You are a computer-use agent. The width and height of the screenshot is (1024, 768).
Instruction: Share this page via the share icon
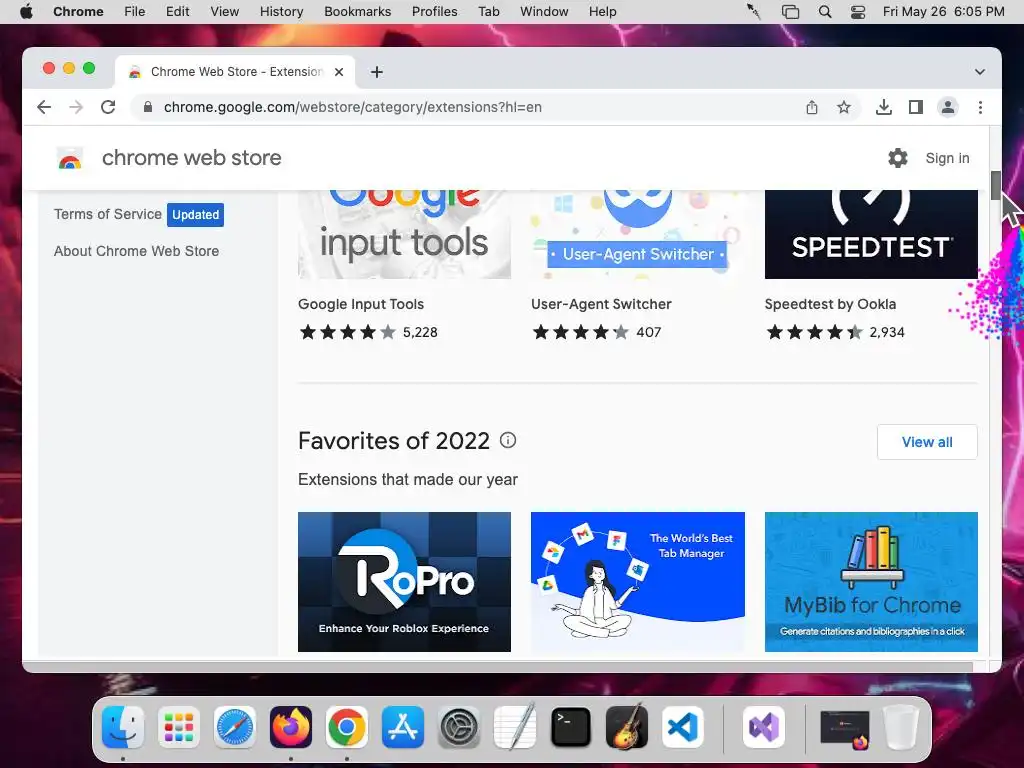pyautogui.click(x=812, y=107)
